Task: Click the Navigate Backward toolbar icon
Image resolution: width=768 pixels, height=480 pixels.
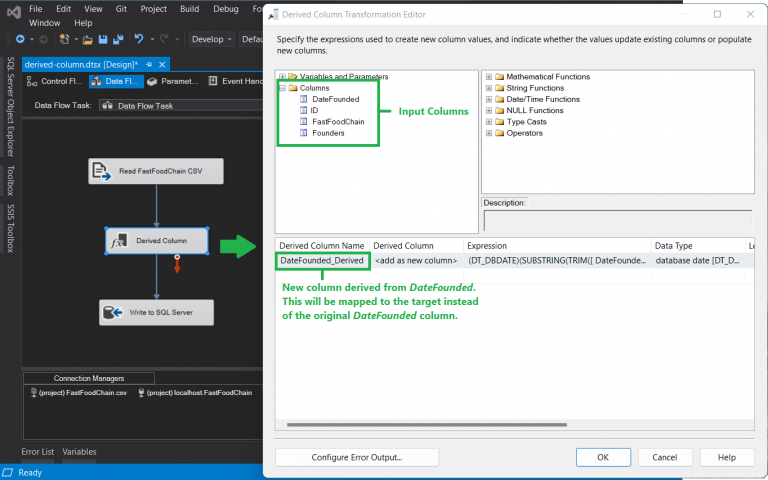Action: [20, 39]
